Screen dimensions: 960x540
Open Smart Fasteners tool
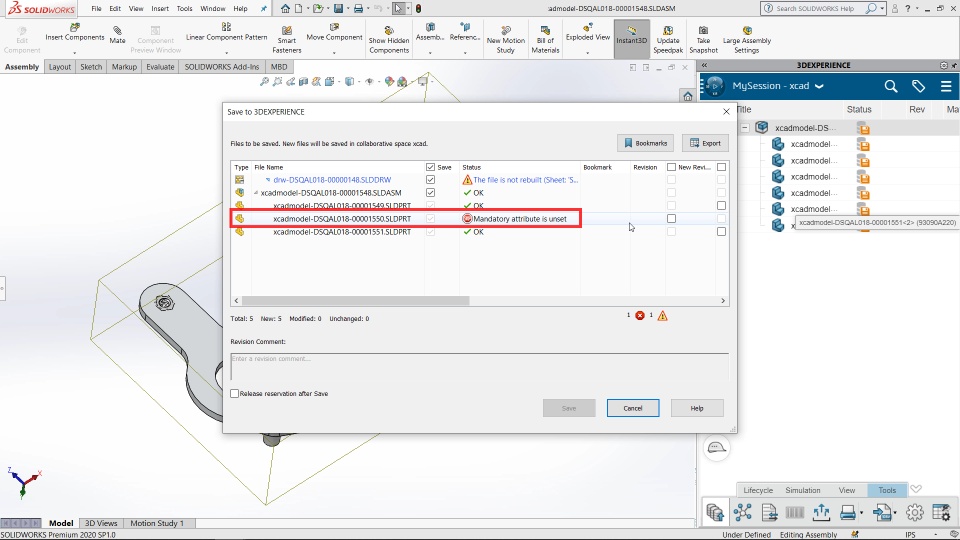[x=287, y=40]
